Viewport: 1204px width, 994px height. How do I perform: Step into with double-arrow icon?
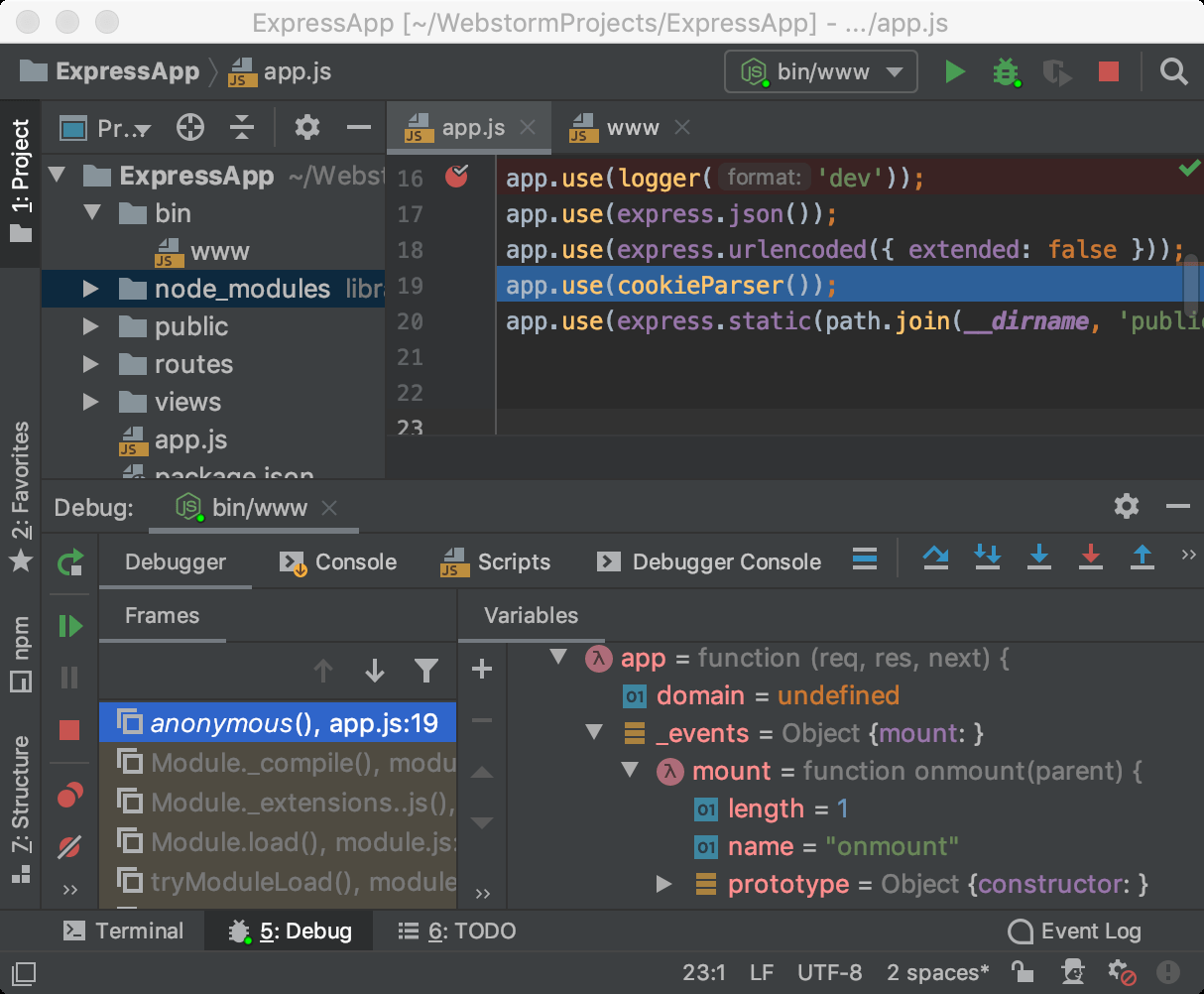[x=988, y=558]
